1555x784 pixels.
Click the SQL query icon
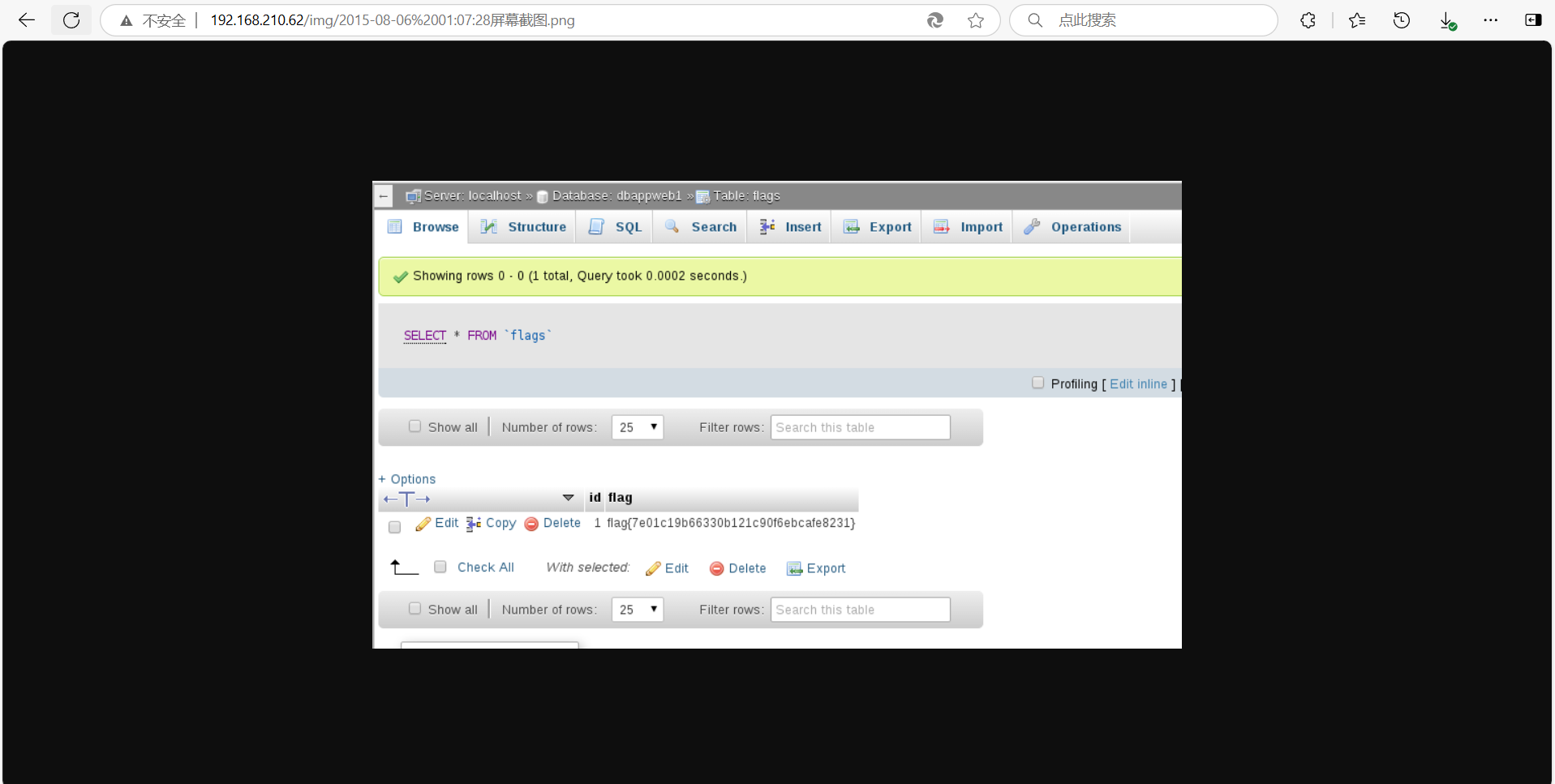click(595, 226)
